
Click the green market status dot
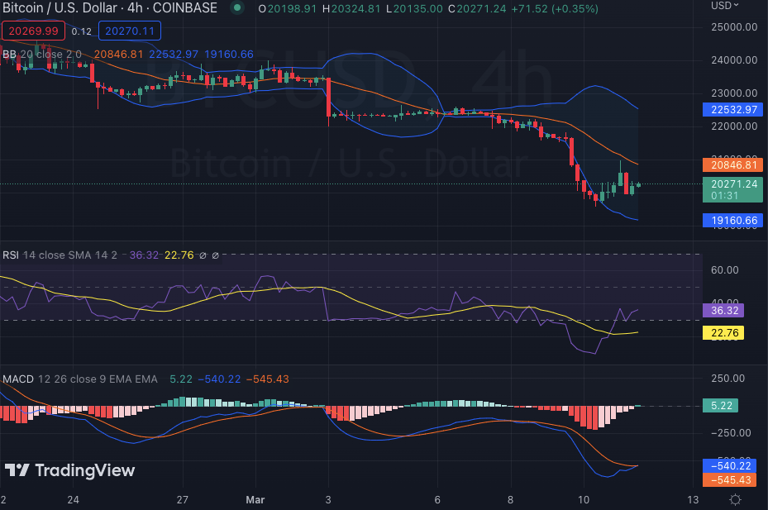[x=237, y=8]
